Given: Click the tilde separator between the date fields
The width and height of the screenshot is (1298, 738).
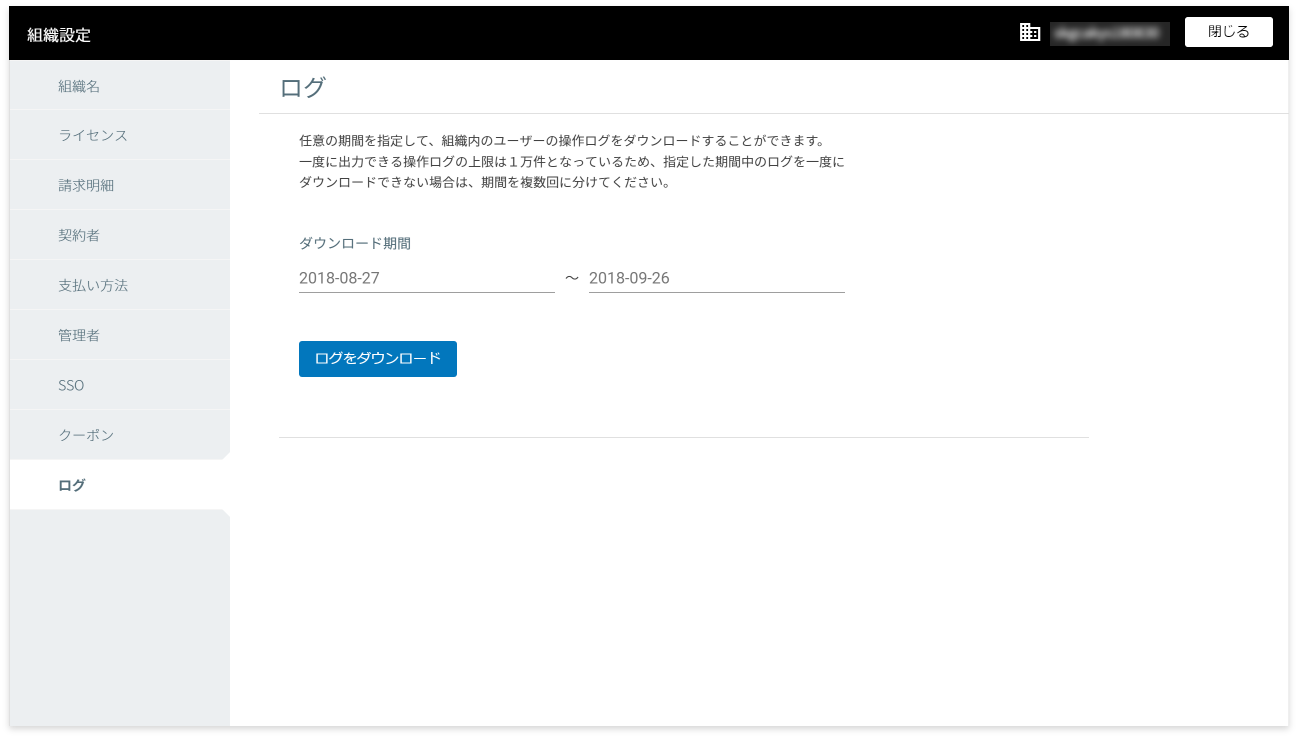Looking at the screenshot, I should pos(570,278).
